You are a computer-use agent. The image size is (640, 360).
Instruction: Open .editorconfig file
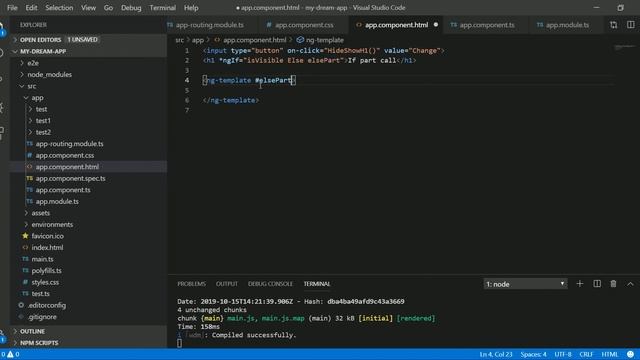88,305
